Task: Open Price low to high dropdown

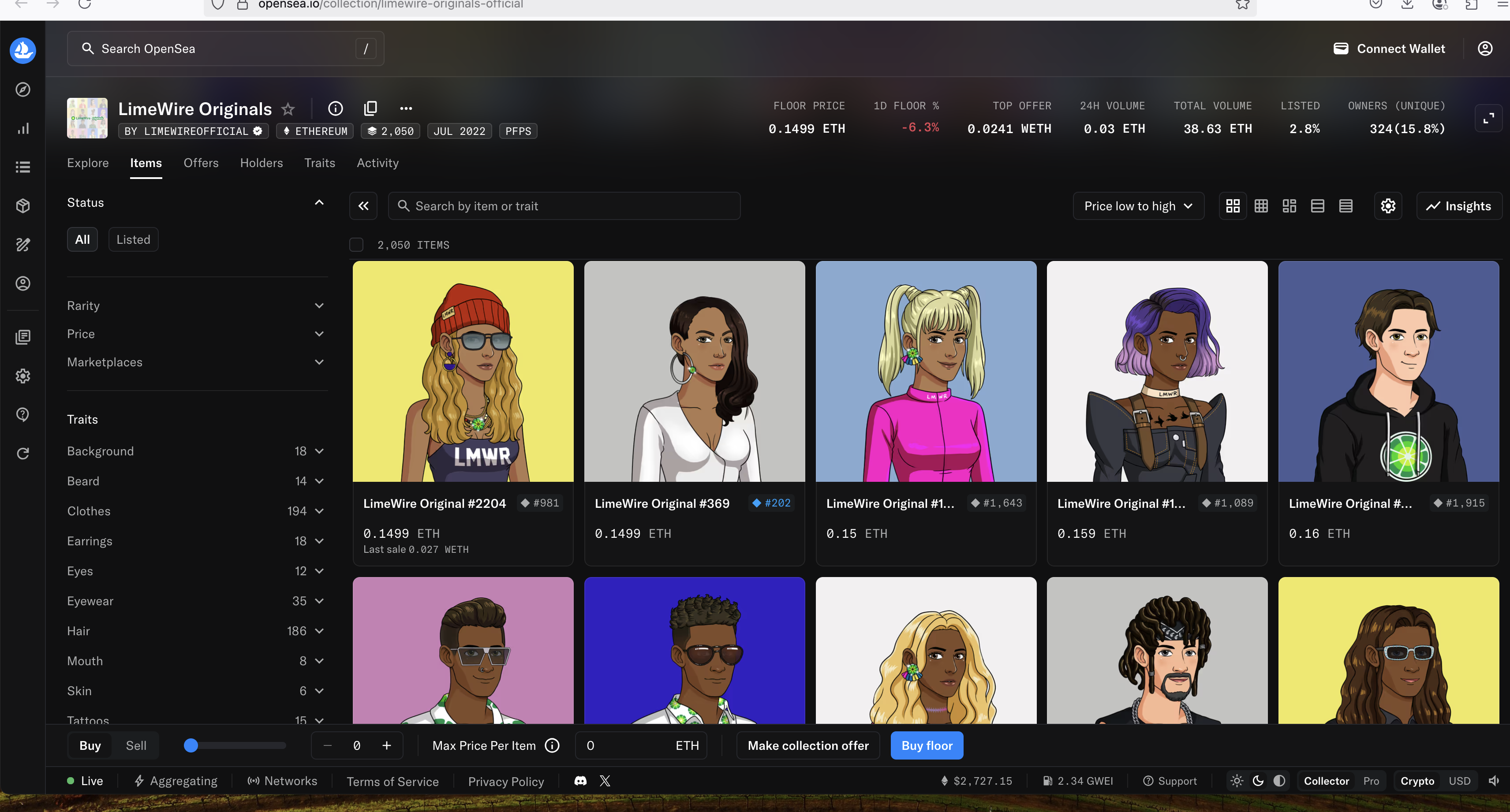Action: pyautogui.click(x=1138, y=206)
